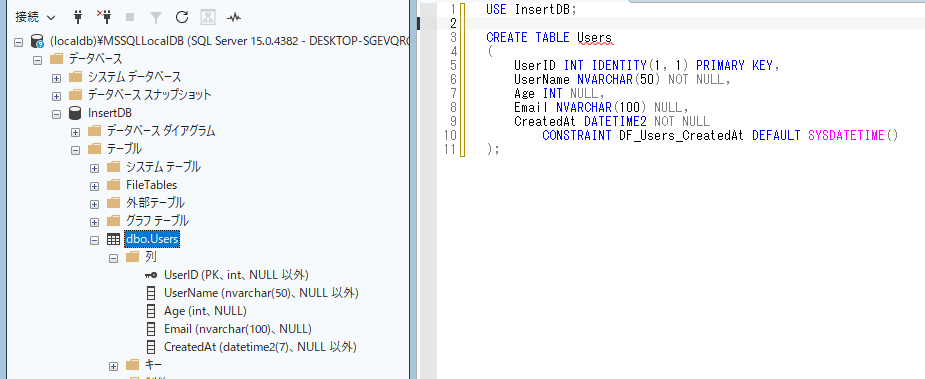
Task: Click the table grid icon for dbo.Users
Action: pyautogui.click(x=113, y=239)
